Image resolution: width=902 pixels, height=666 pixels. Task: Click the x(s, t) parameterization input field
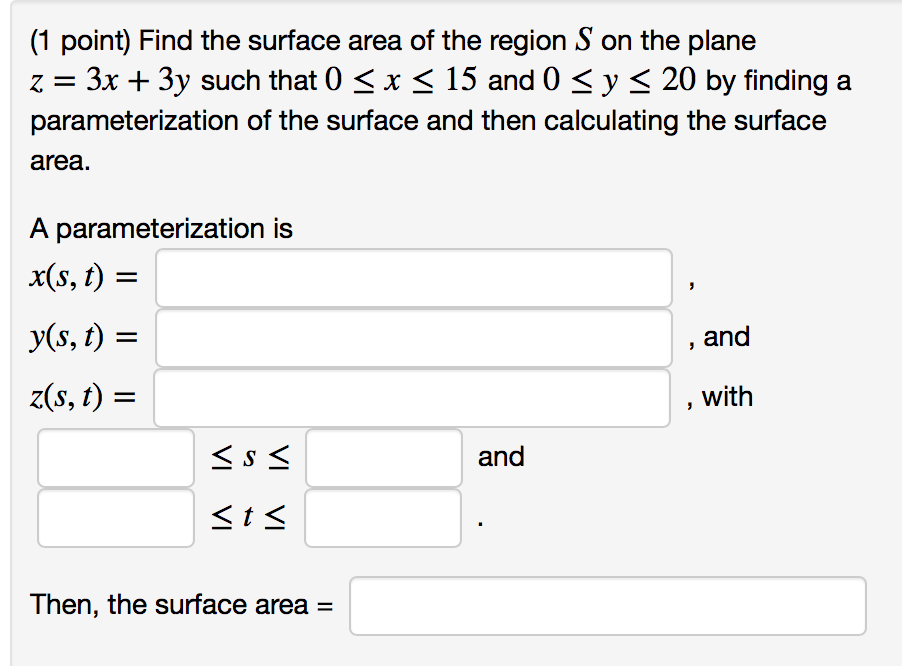click(x=413, y=277)
